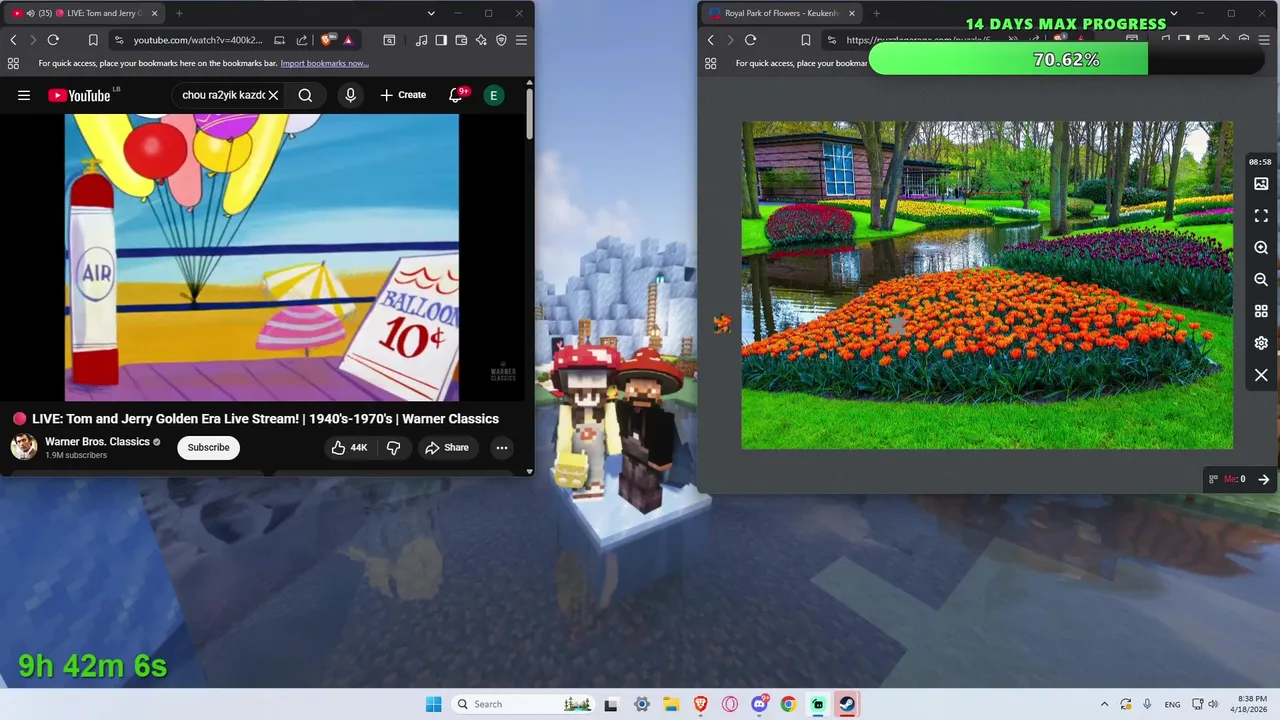Open more actions menu under video

pyautogui.click(x=502, y=448)
